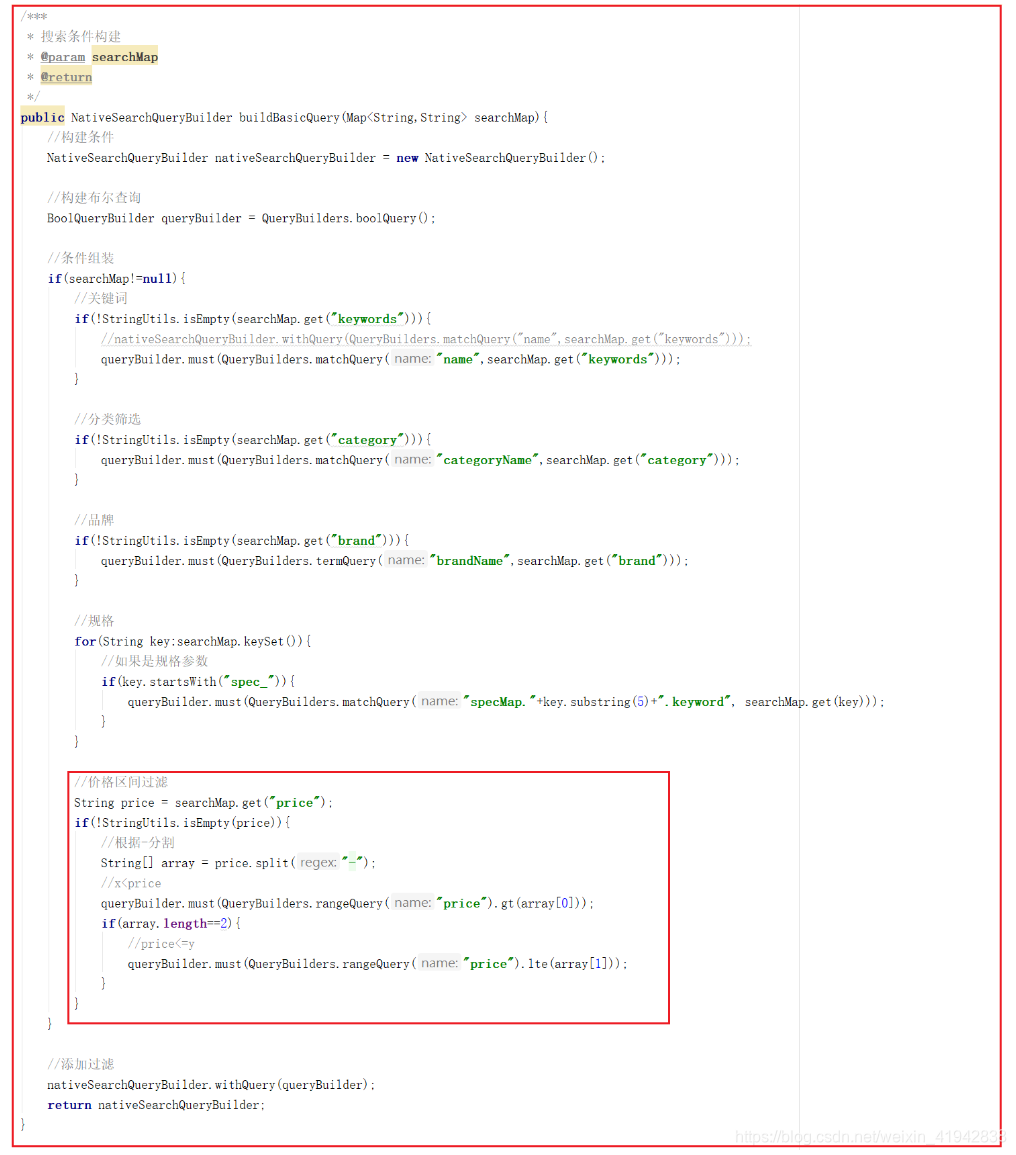Click the "//x<price" comment
This screenshot has height=1155, width=1016.
click(130, 883)
